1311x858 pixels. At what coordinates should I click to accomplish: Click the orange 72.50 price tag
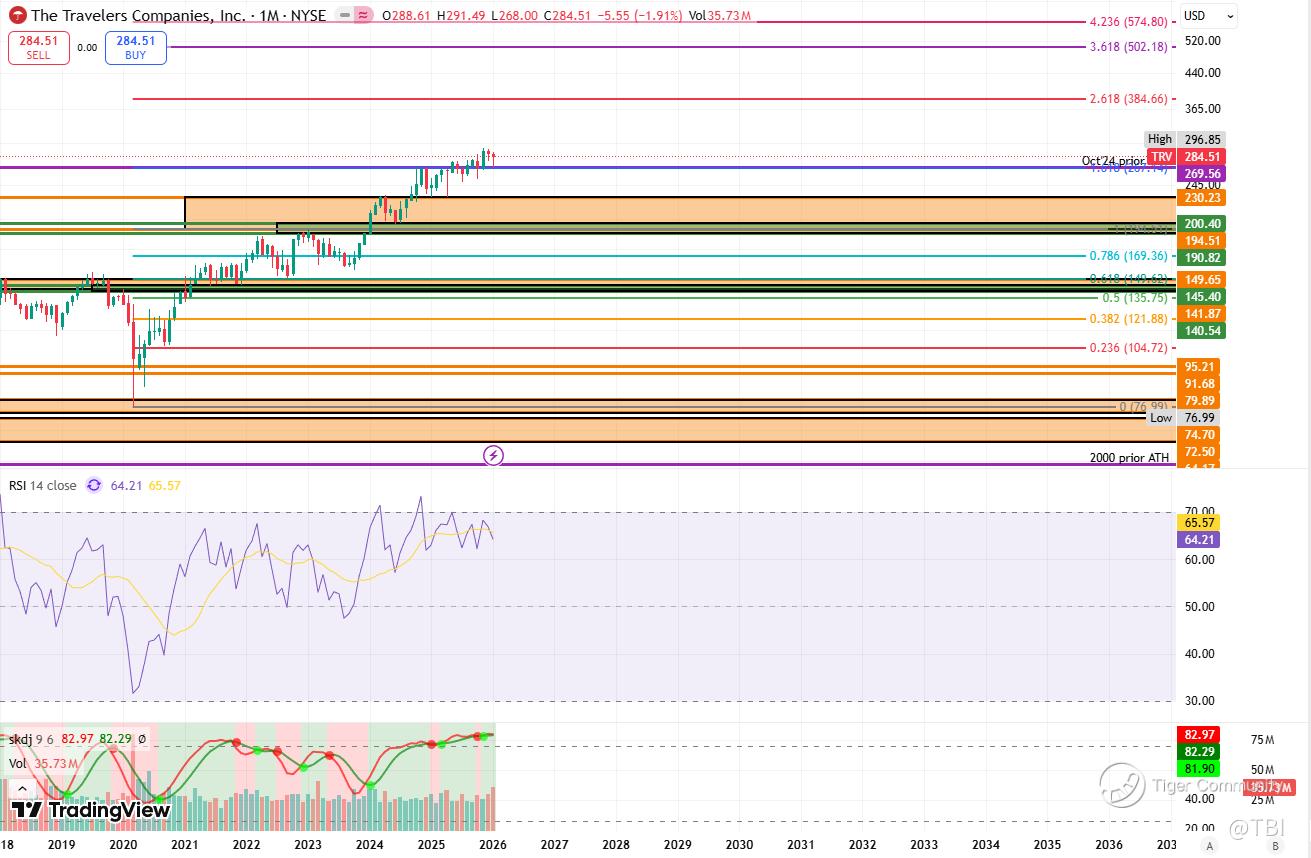point(1200,453)
